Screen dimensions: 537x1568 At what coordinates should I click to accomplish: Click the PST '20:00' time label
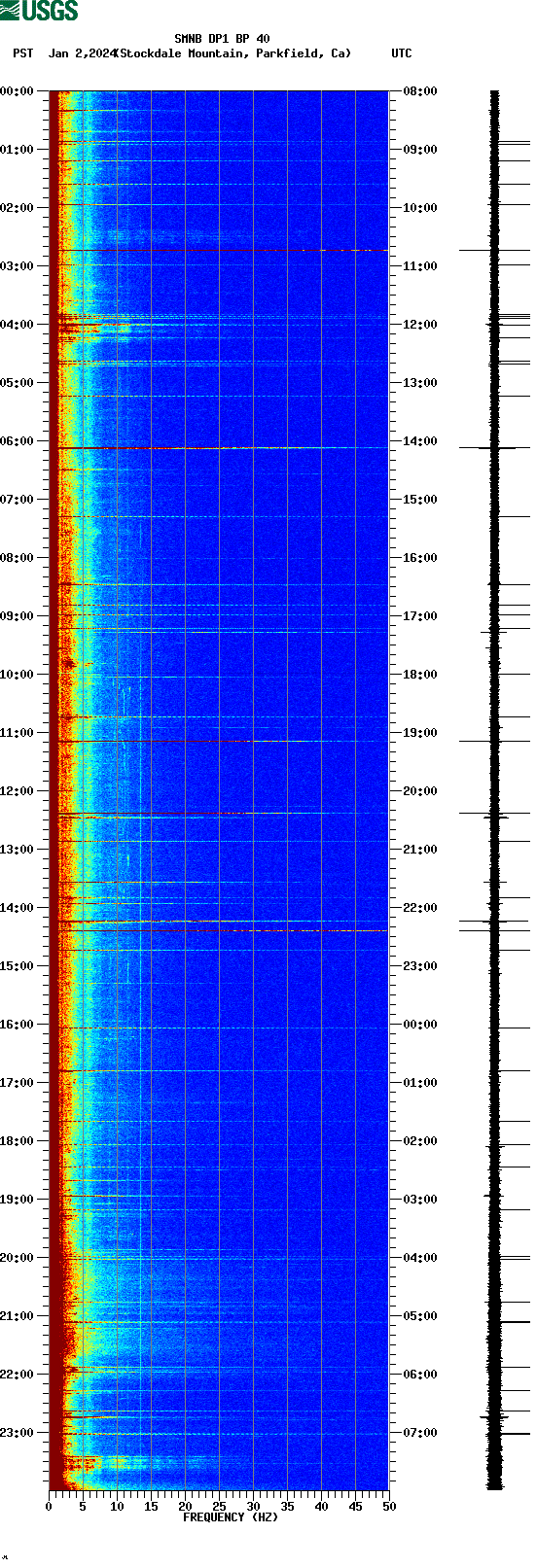click(x=18, y=1258)
